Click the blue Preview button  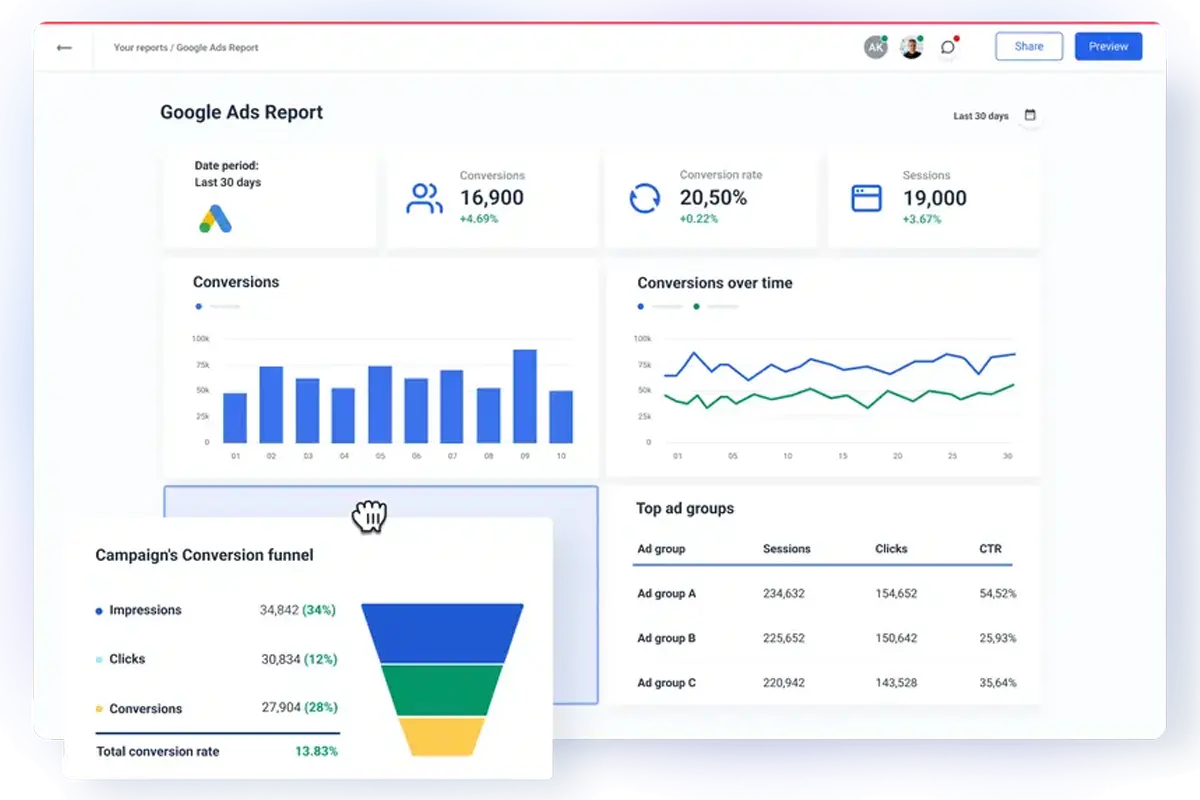1108,46
